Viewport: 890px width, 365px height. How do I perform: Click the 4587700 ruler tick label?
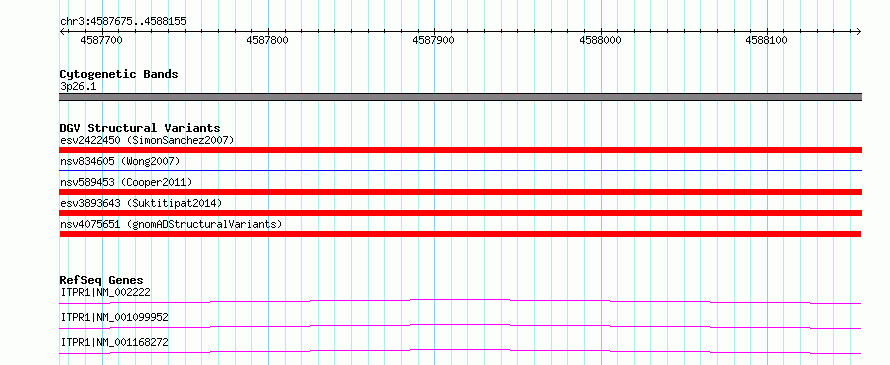102,40
